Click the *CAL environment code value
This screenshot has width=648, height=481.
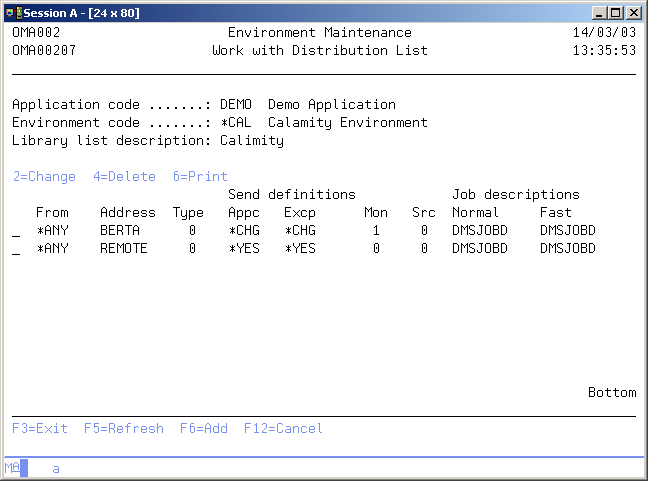click(236, 122)
